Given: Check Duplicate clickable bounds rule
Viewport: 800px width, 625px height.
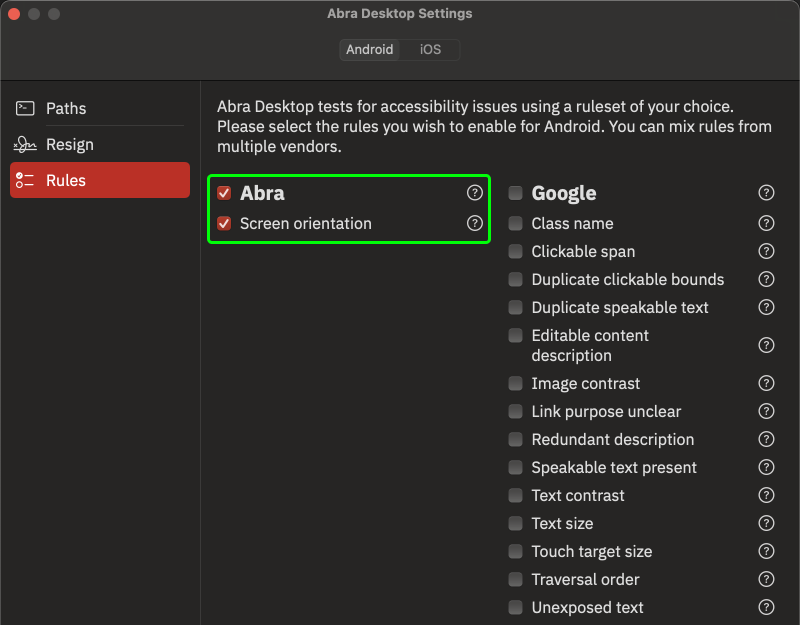Looking at the screenshot, I should [515, 279].
